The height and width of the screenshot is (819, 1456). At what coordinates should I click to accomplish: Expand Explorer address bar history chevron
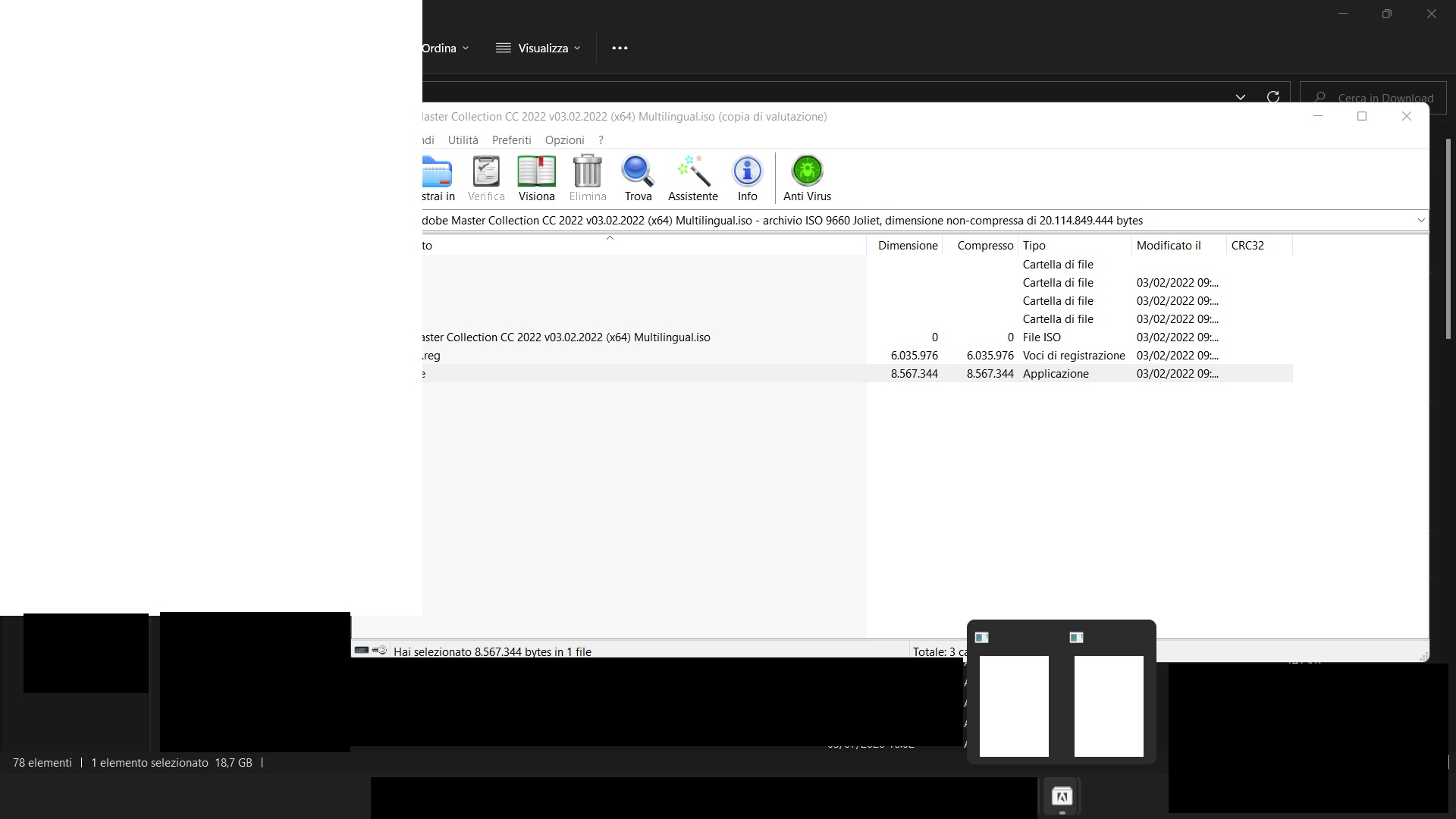tap(1241, 97)
